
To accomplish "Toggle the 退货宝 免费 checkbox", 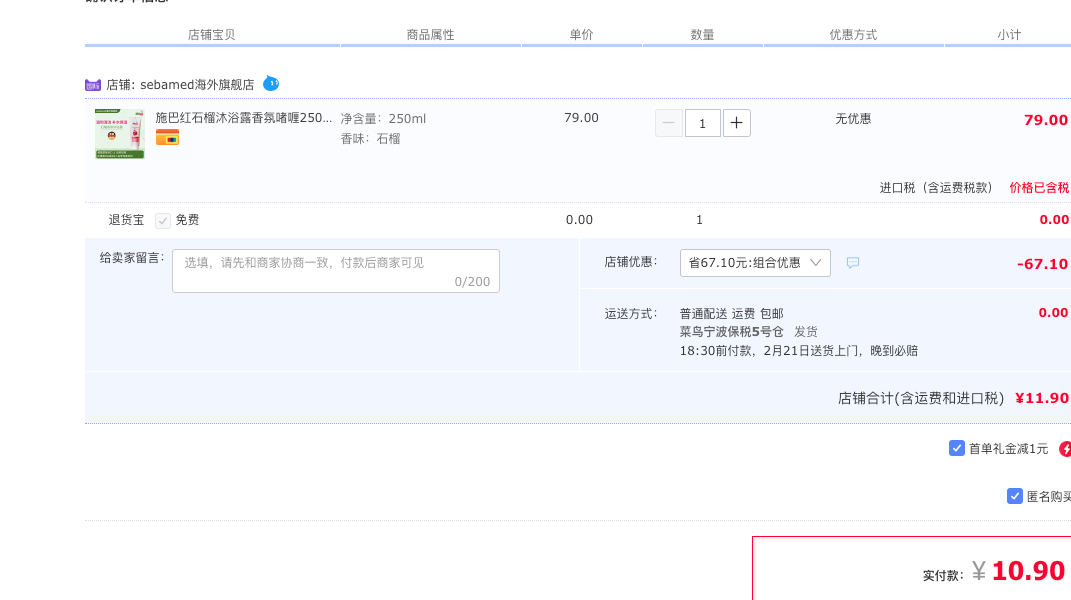I will click(x=163, y=221).
